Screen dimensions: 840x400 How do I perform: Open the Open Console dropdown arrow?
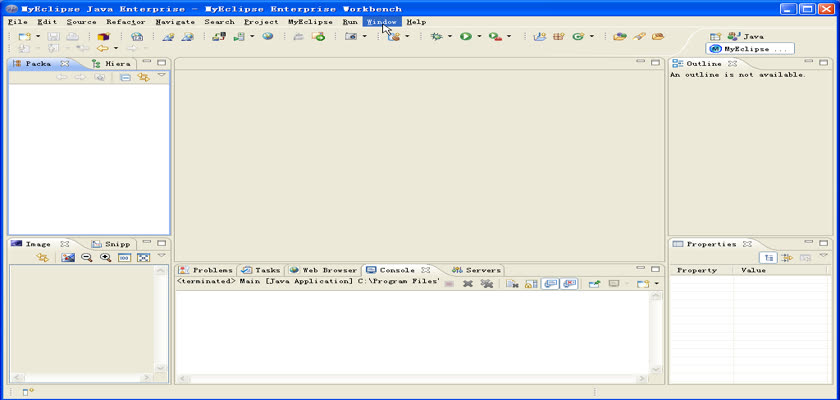coord(657,283)
